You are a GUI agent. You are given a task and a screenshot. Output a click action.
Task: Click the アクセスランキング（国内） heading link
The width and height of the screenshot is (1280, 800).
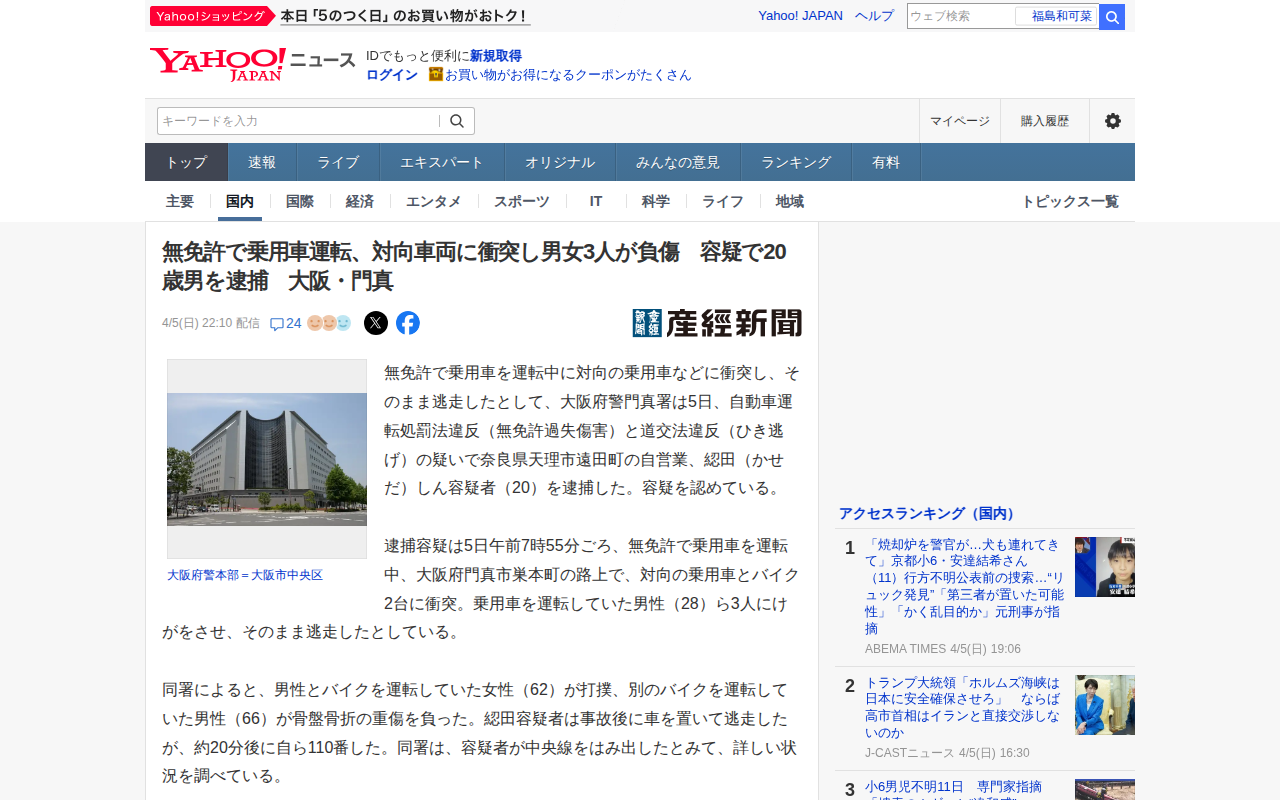point(928,513)
